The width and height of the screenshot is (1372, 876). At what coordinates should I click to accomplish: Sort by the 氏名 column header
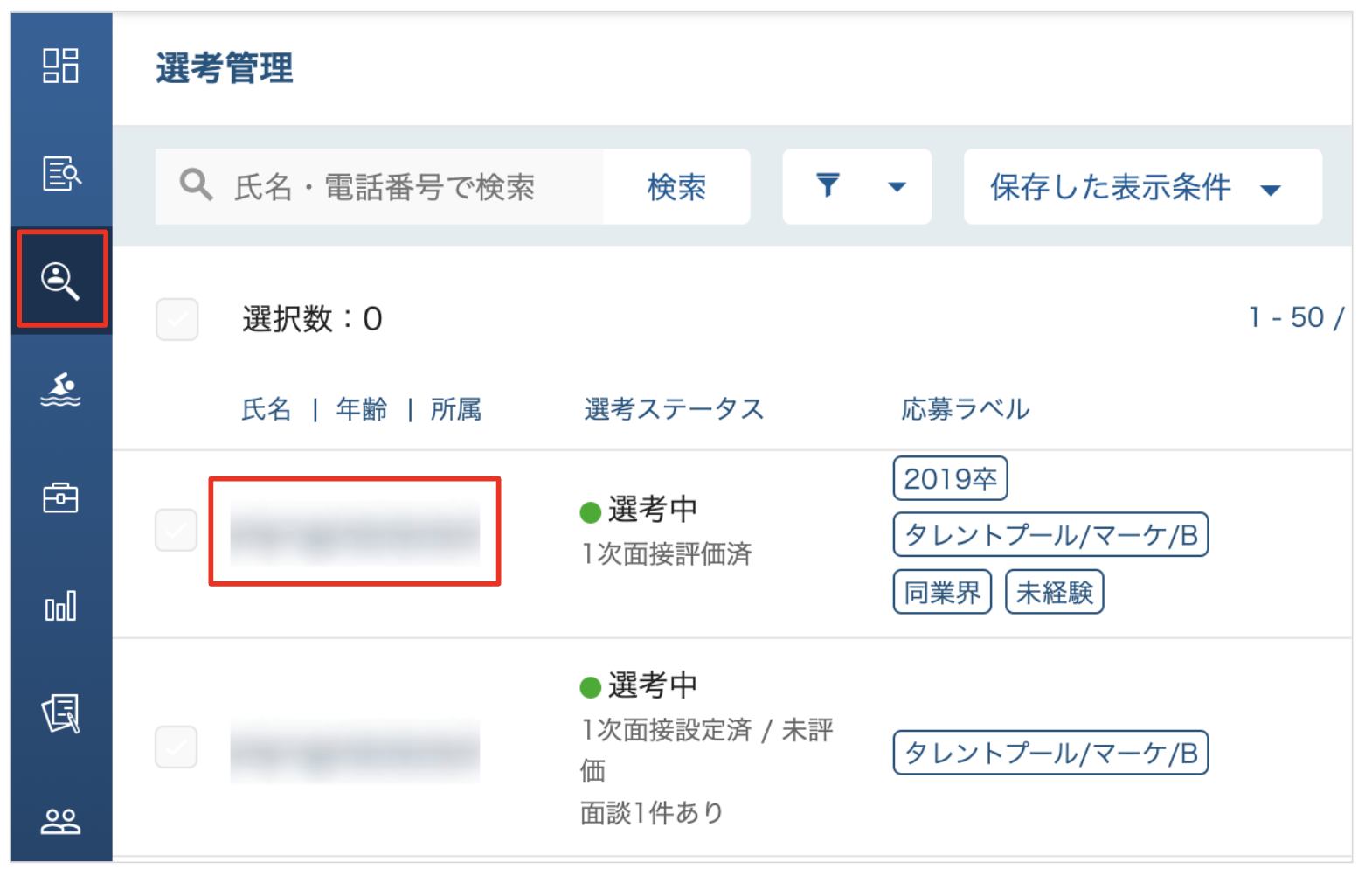266,409
